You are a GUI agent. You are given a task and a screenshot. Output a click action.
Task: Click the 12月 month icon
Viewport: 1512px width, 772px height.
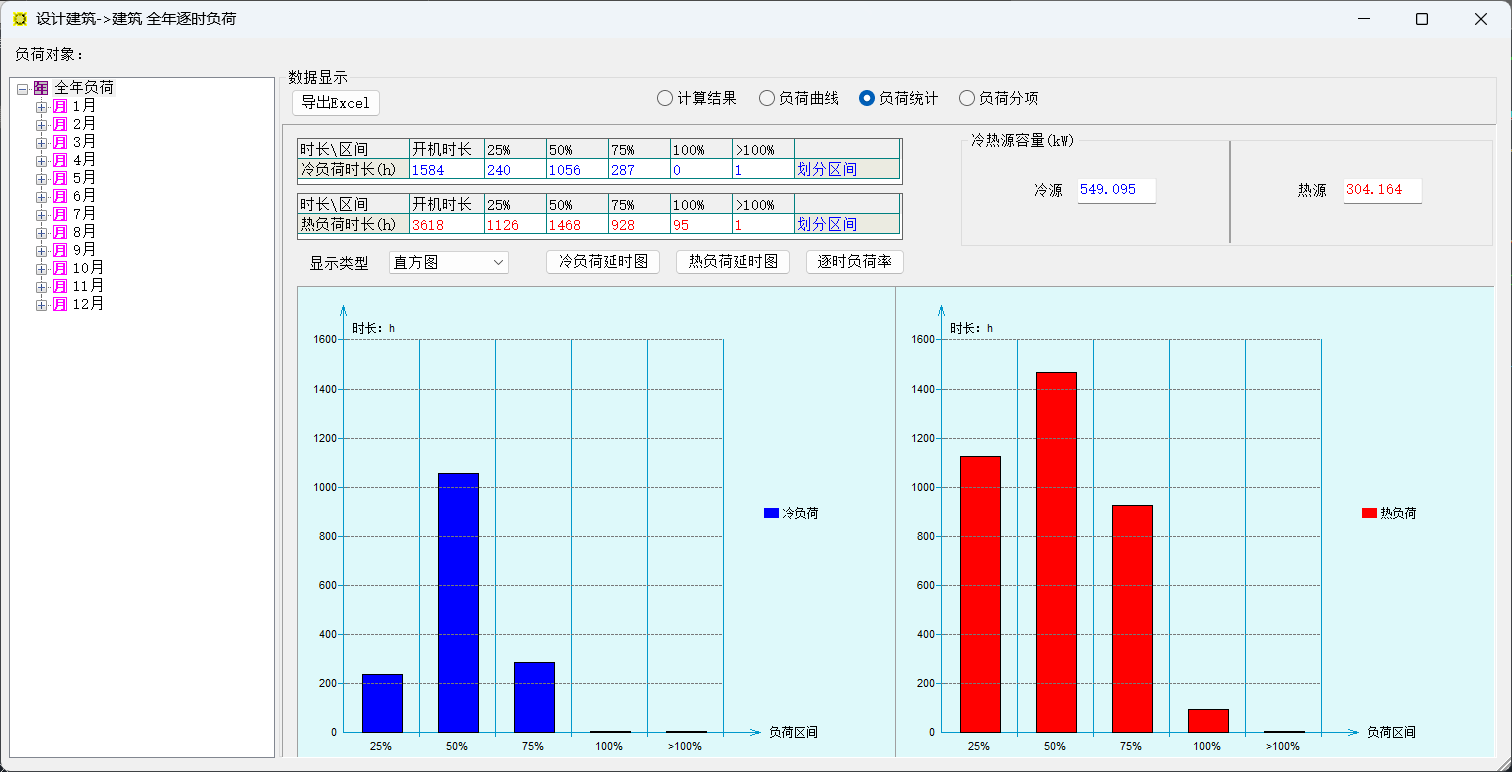pos(60,304)
